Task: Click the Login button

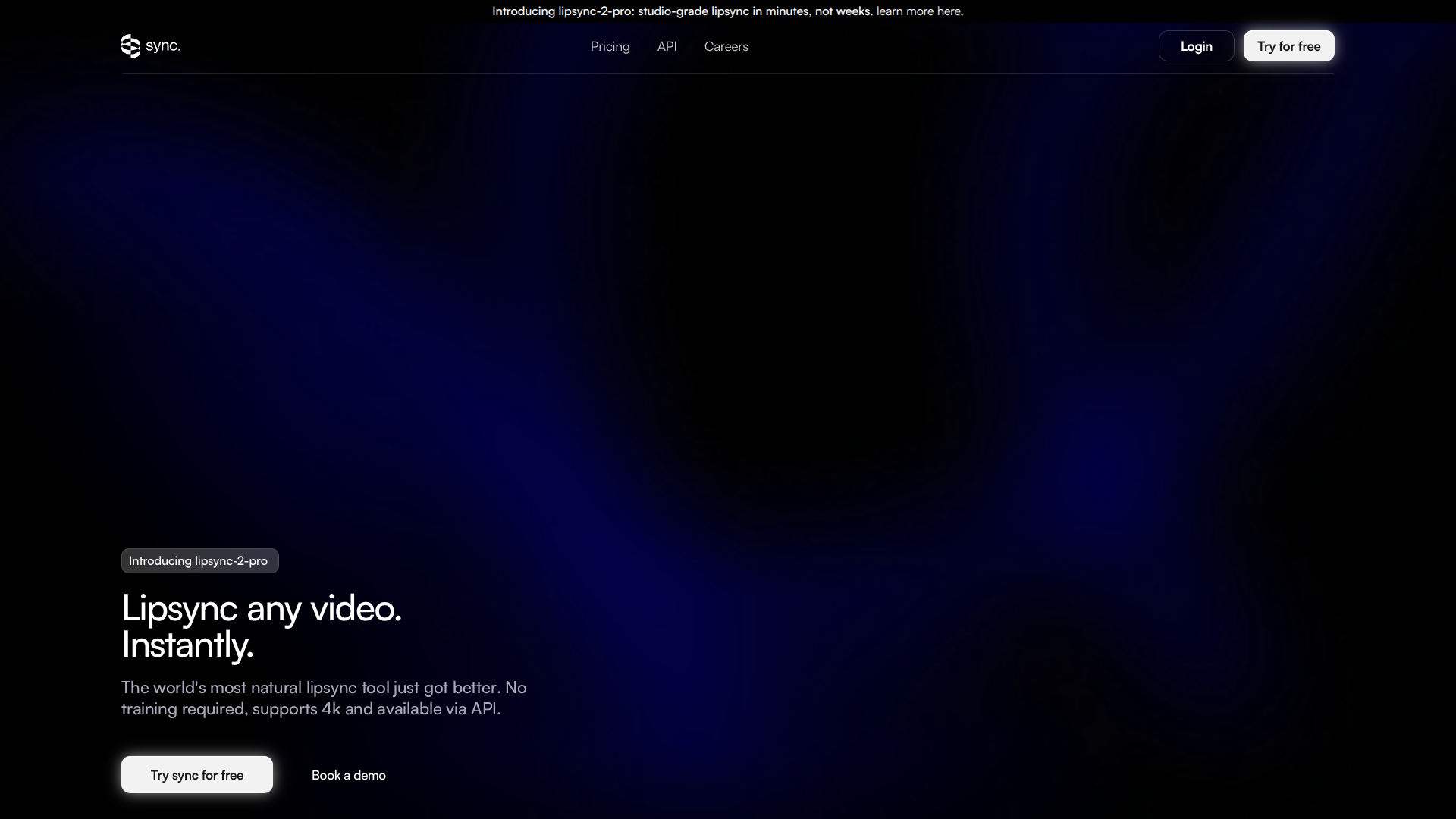Action: 1196,45
